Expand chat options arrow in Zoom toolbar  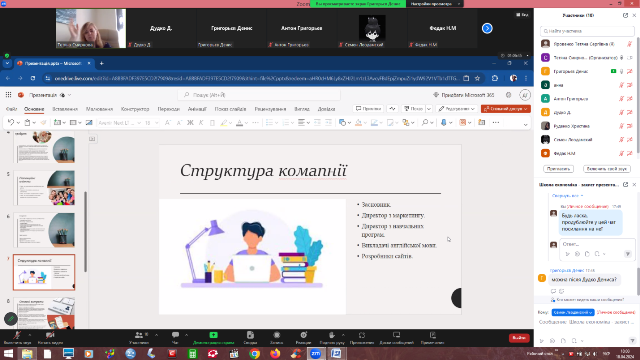(187, 335)
